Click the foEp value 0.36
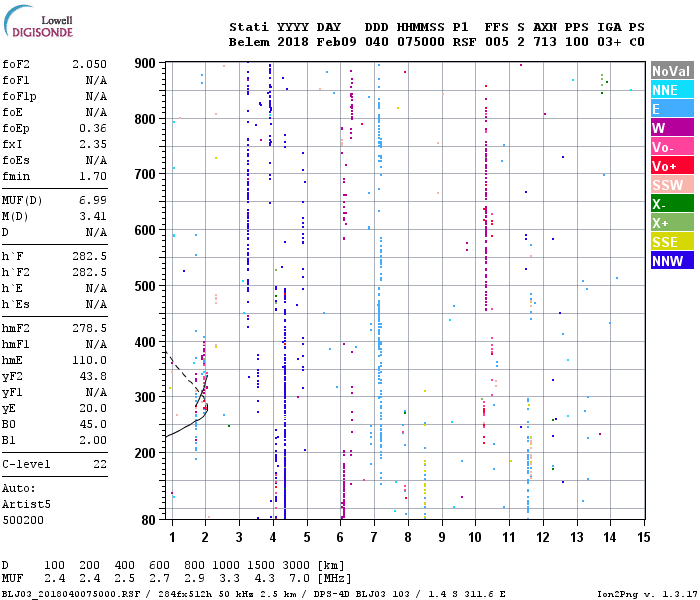Viewport: 700px width, 600px height. [x=93, y=128]
